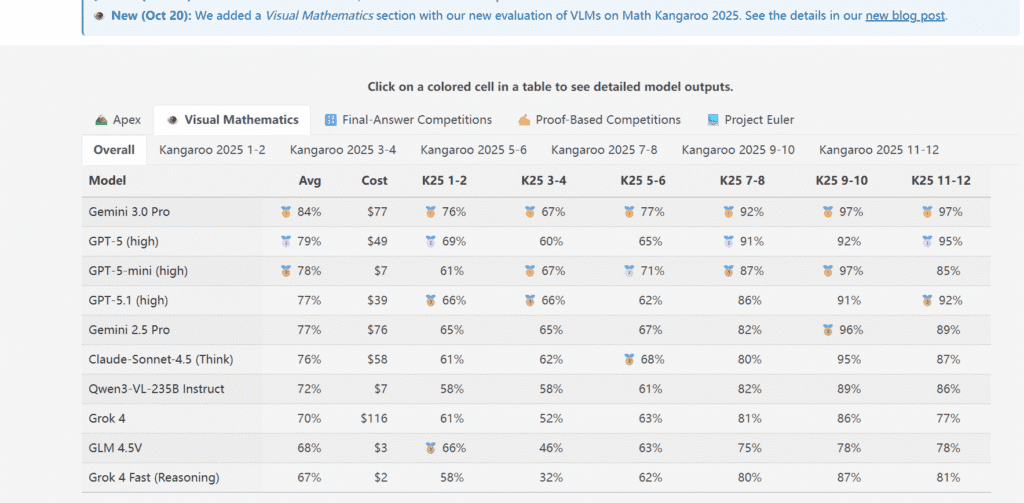Image resolution: width=1024 pixels, height=503 pixels.
Task: Follow the new blog post link
Action: 905,16
